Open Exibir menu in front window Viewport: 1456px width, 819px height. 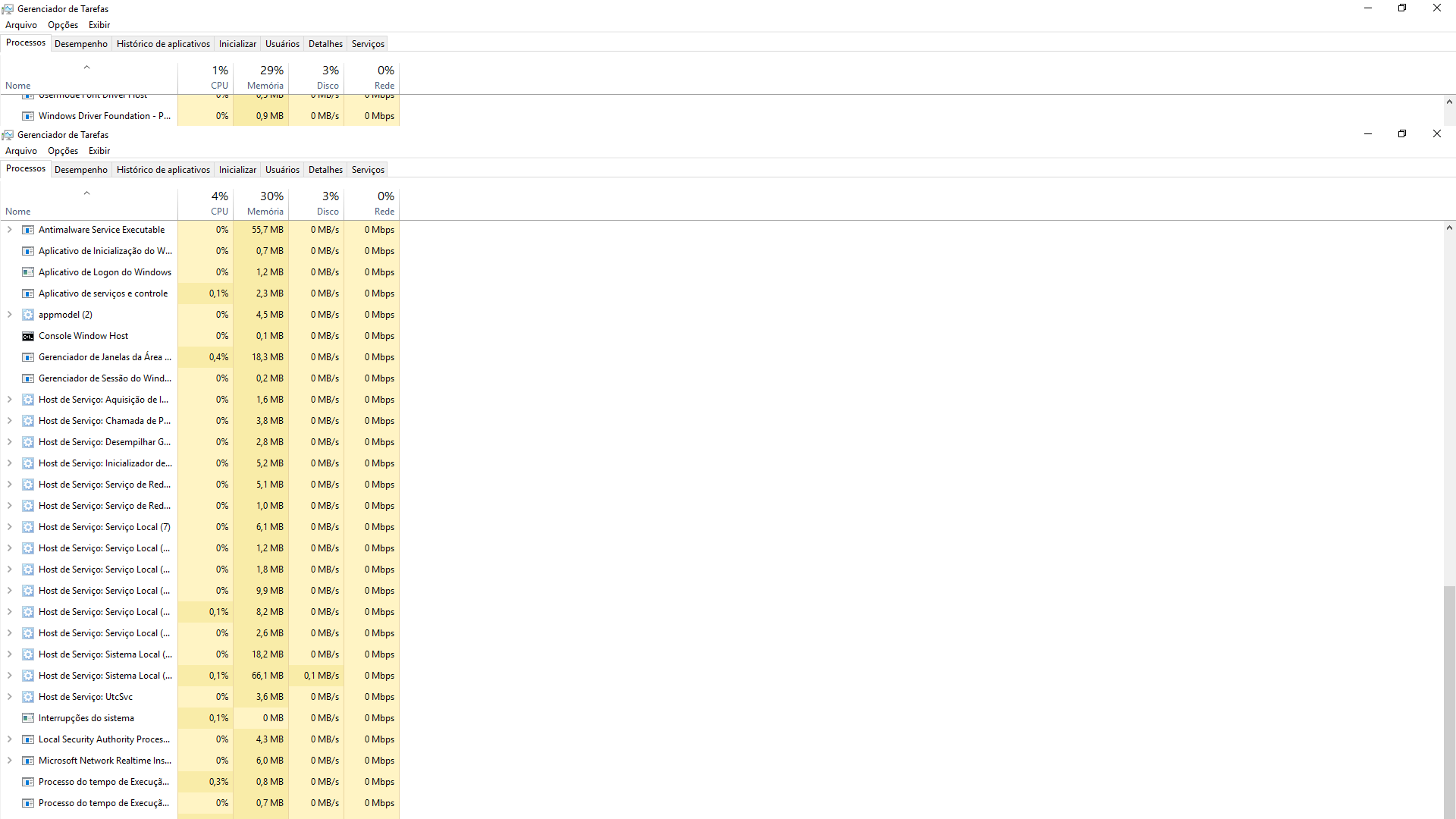click(99, 151)
